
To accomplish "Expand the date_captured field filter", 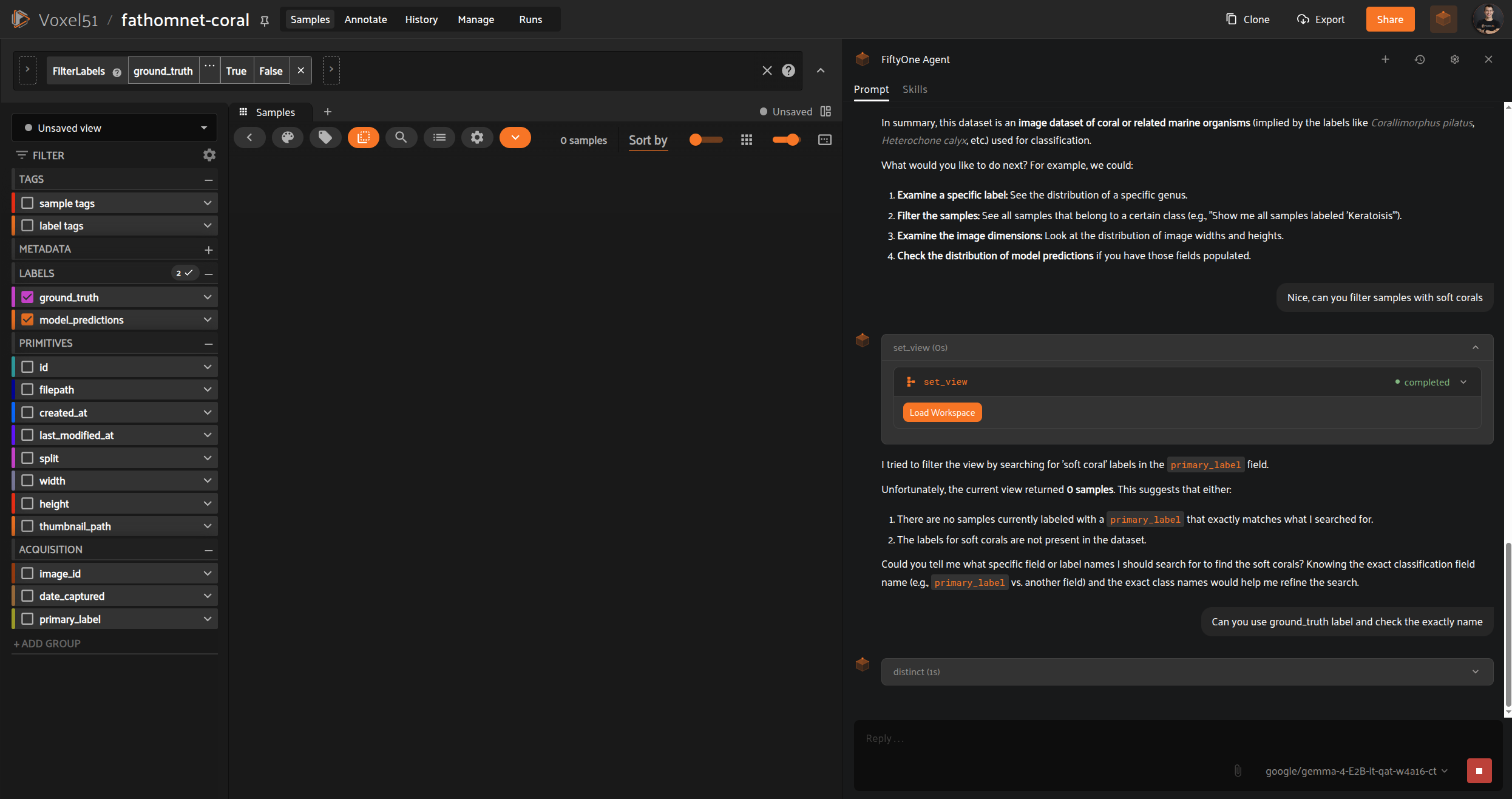I will coord(208,596).
